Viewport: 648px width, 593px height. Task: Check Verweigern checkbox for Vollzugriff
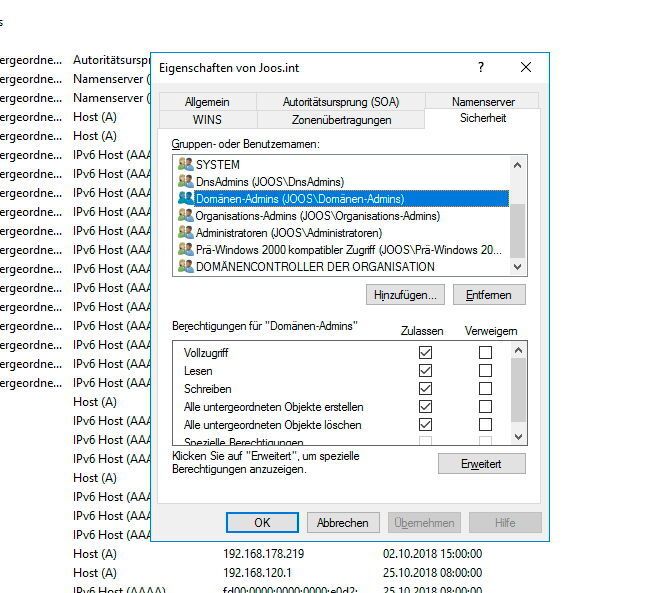[x=485, y=352]
